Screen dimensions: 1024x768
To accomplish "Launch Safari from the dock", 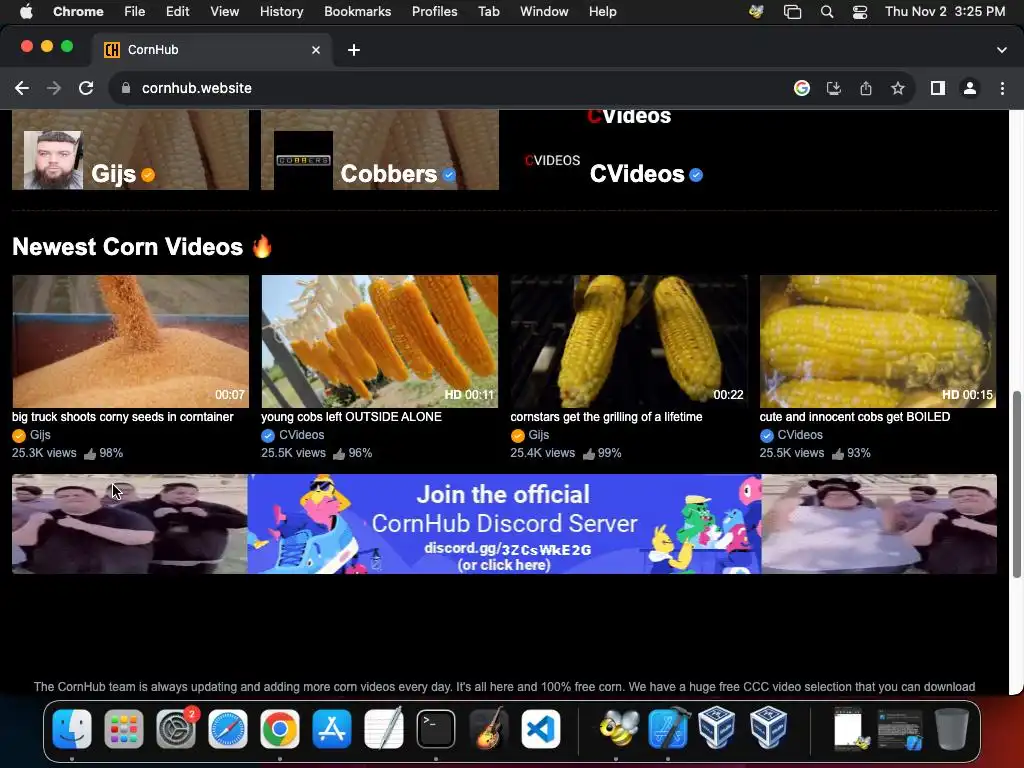I will point(228,729).
